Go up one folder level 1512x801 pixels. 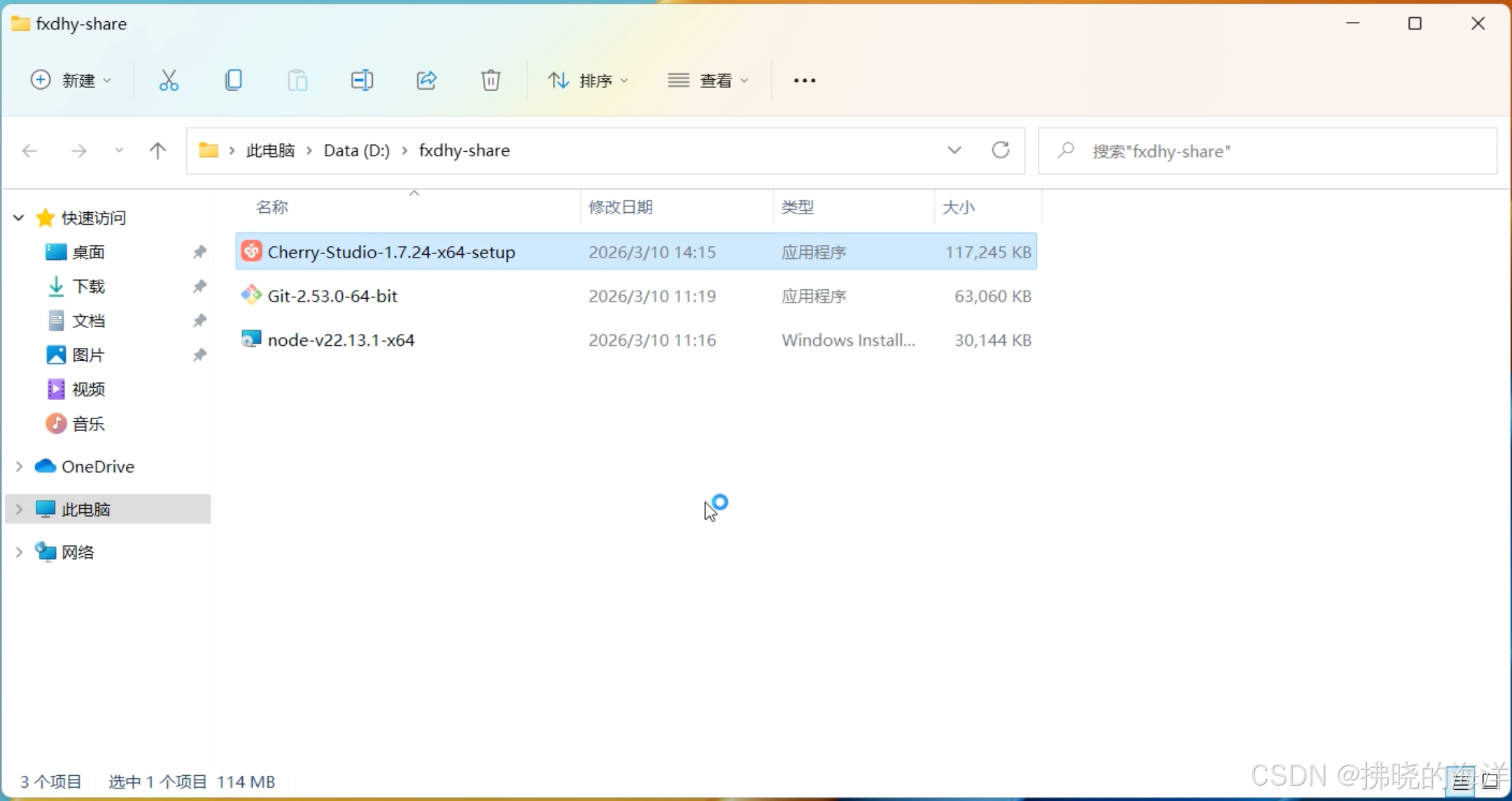(157, 150)
